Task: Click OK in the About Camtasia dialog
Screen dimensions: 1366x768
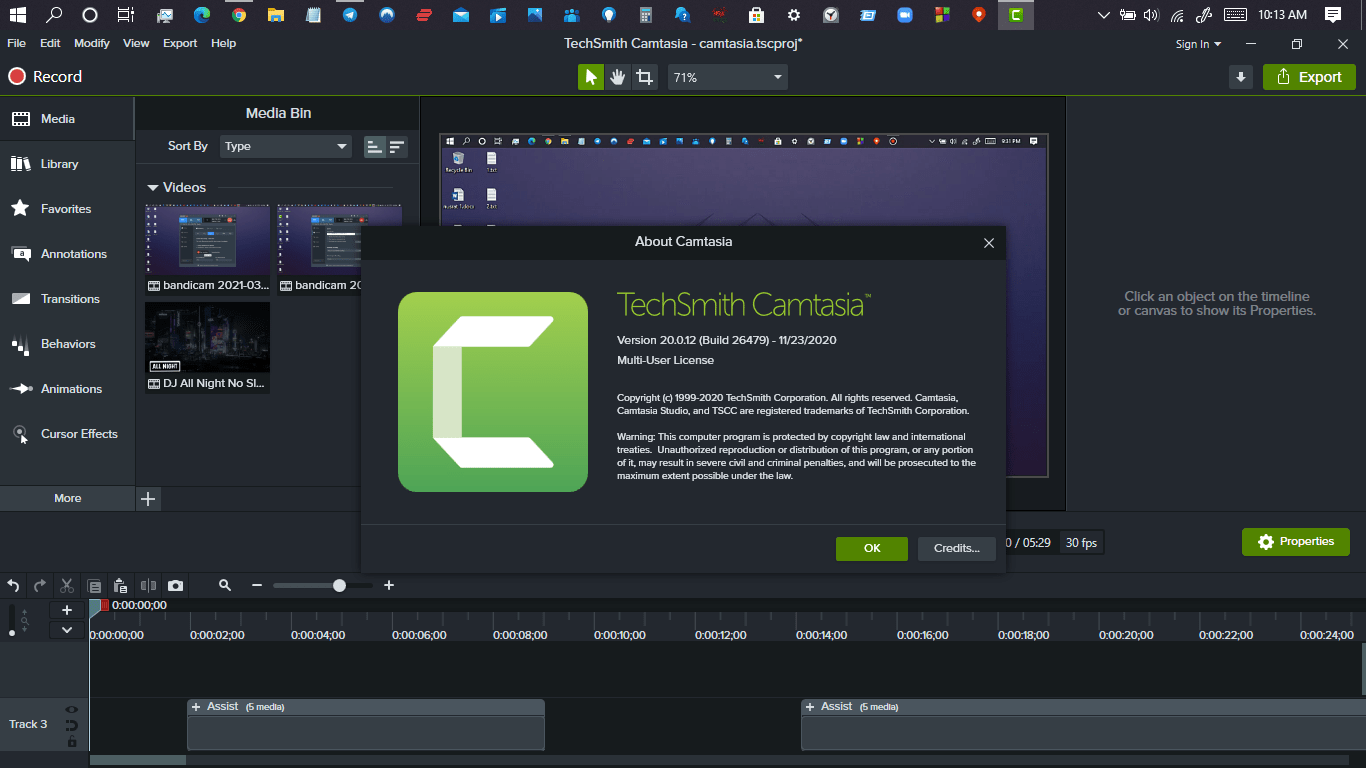Action: [872, 548]
